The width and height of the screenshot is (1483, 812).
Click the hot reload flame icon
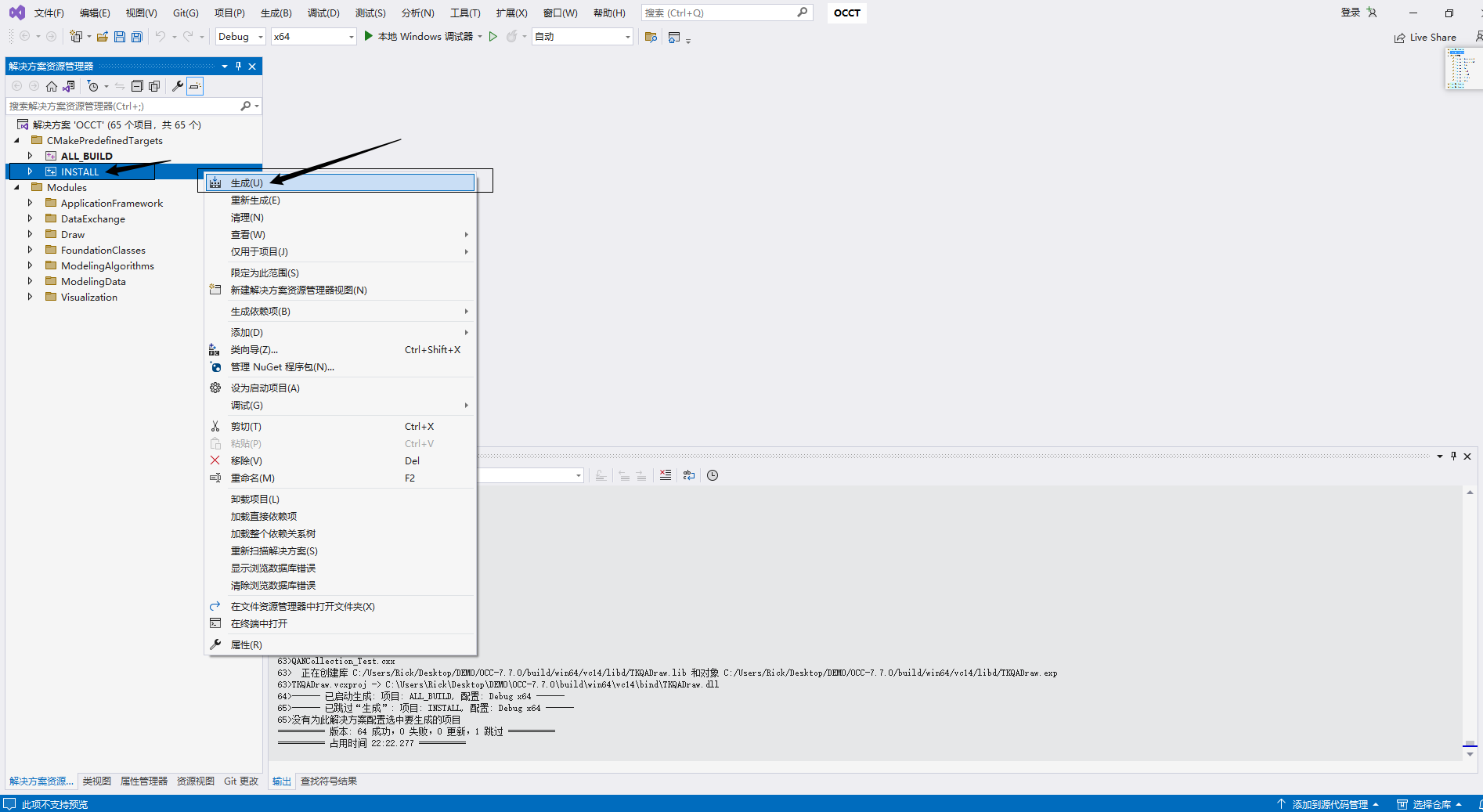point(511,37)
